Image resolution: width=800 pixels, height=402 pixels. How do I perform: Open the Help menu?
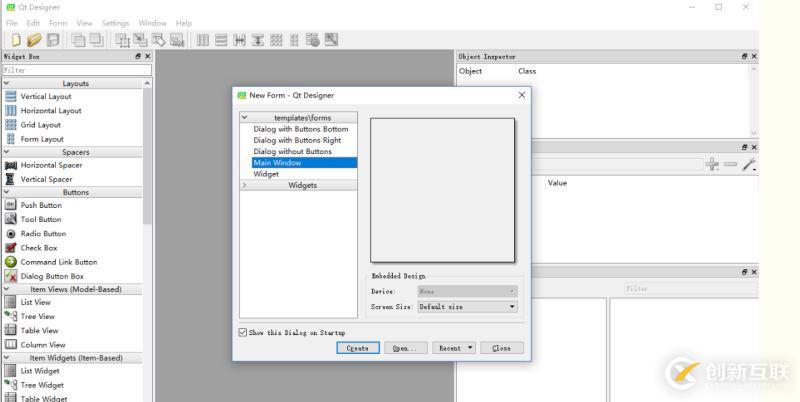tap(184, 23)
